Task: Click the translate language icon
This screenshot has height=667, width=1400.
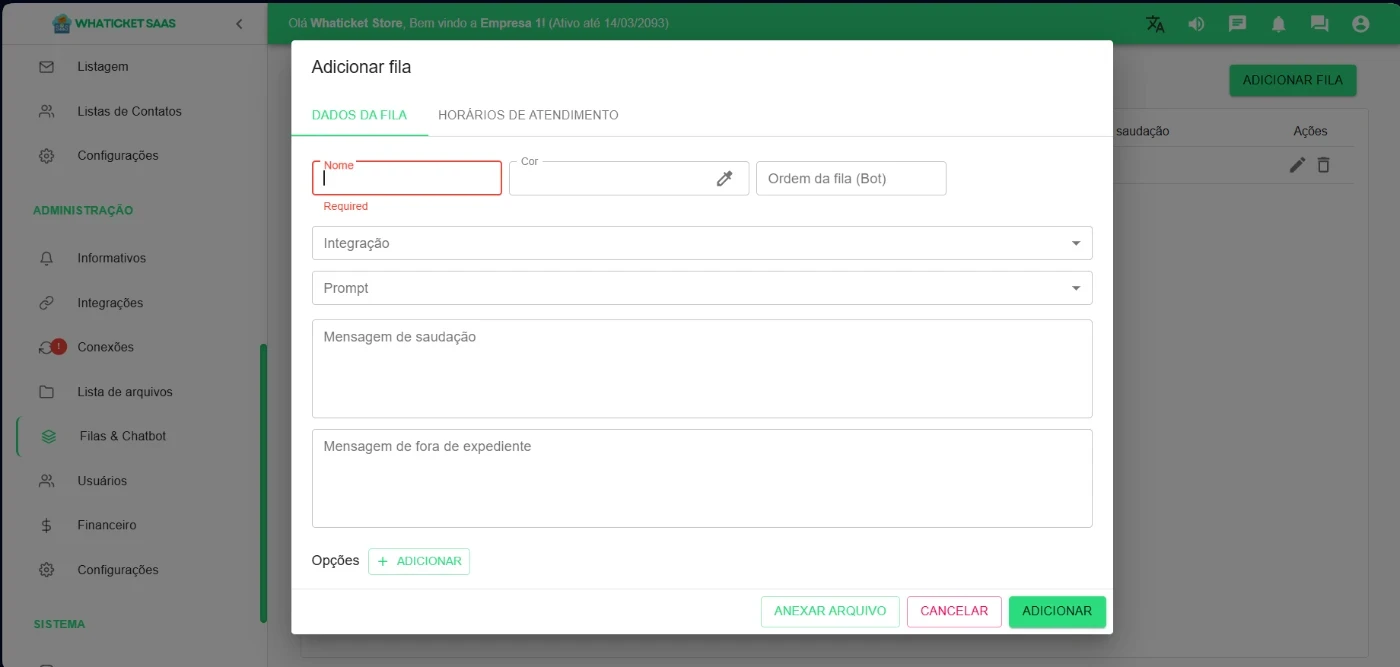Action: tap(1155, 24)
